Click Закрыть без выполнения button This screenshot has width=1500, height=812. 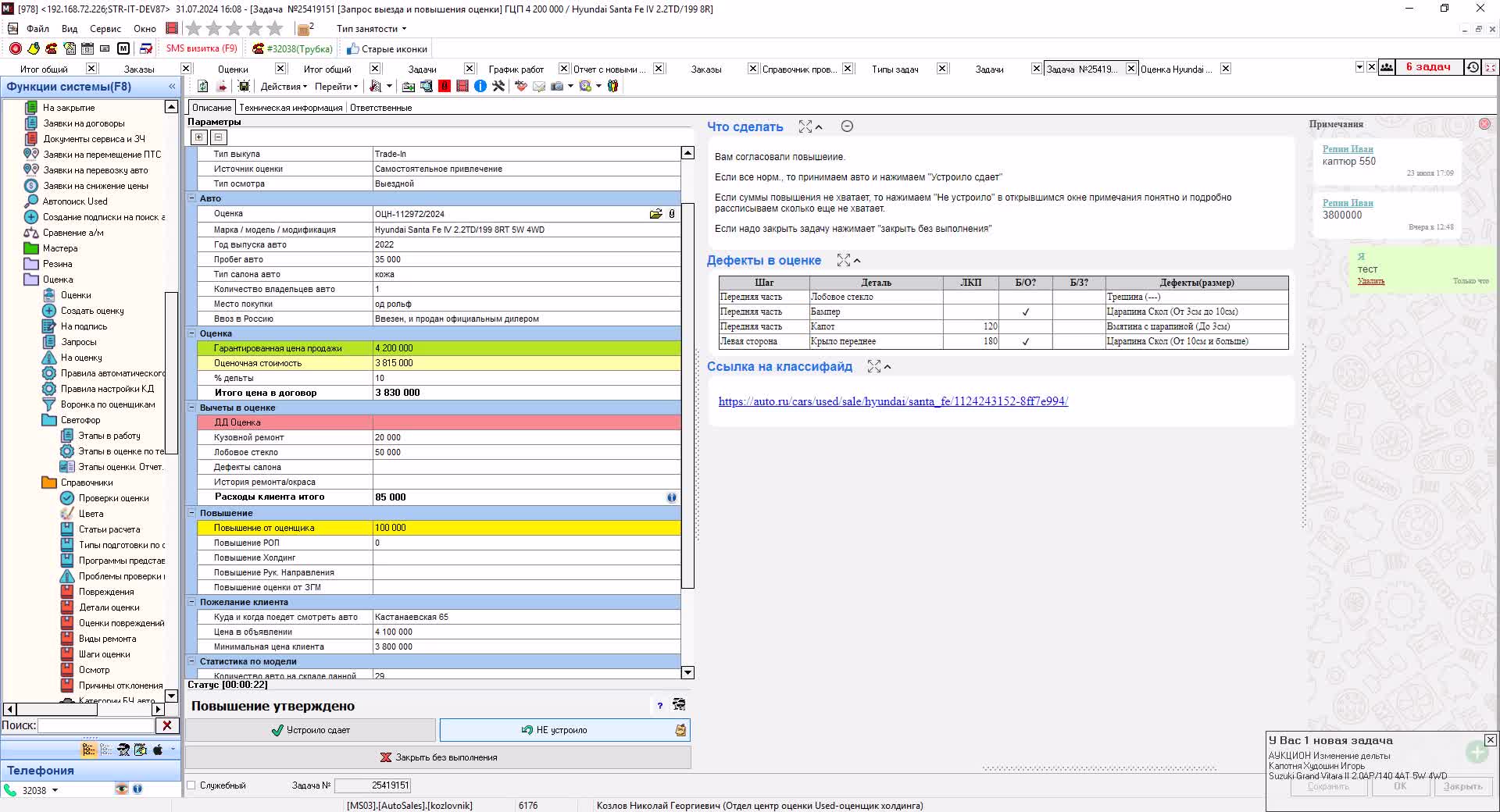(x=438, y=757)
